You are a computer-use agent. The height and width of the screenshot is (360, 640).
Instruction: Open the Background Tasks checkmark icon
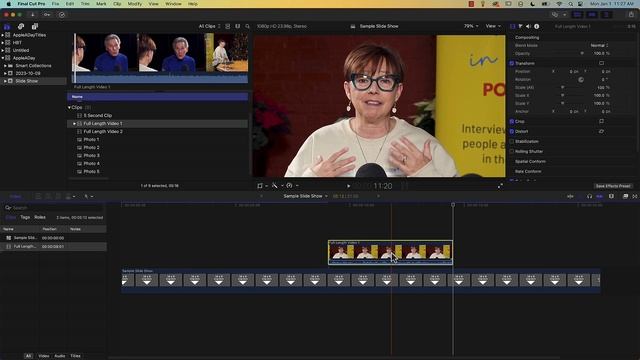[x=62, y=15]
